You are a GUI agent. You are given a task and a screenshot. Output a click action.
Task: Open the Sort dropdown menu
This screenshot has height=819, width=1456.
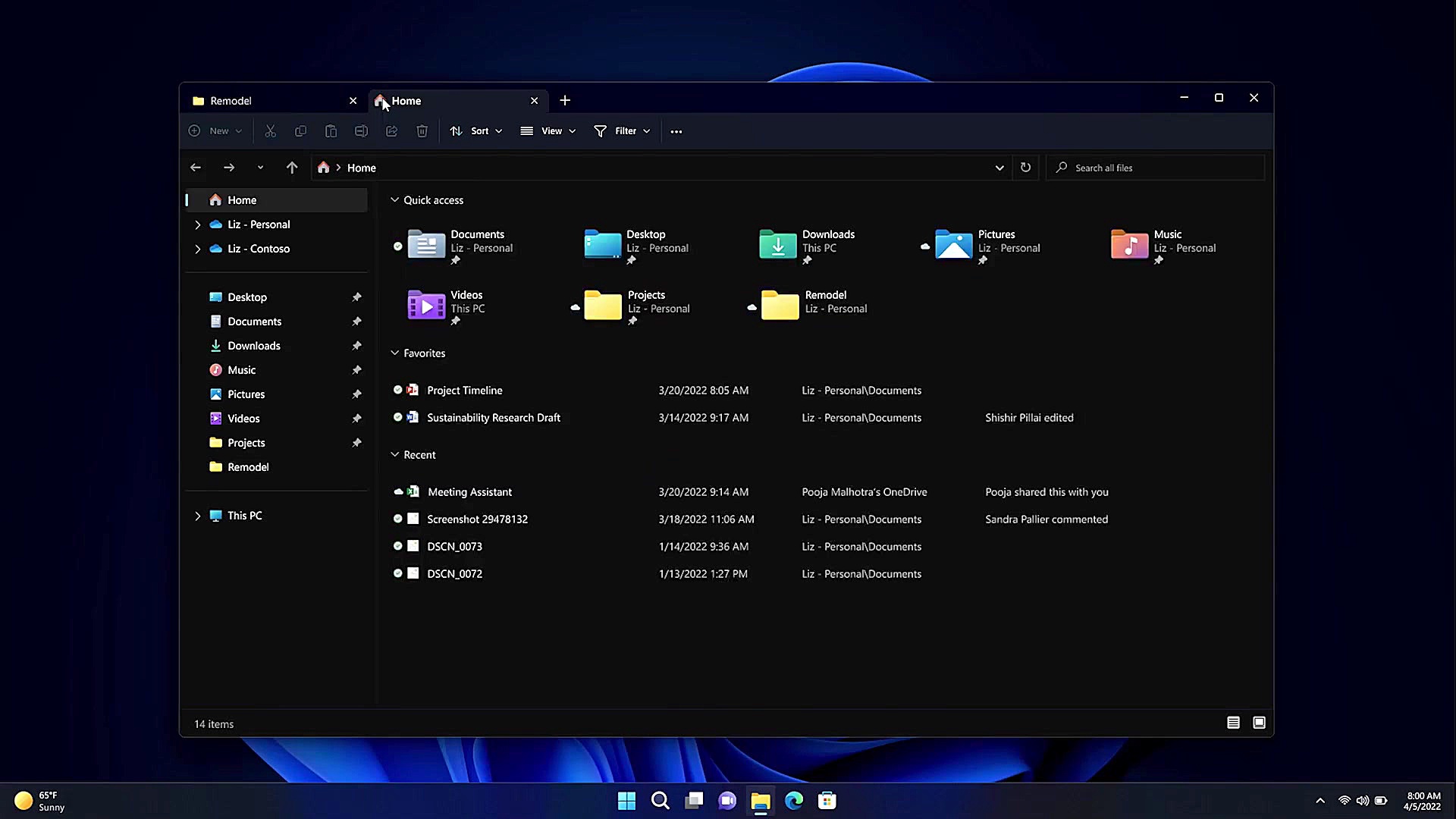pyautogui.click(x=477, y=131)
